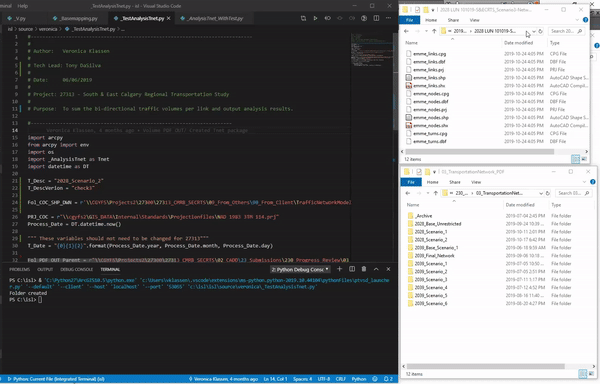This screenshot has height=384, width=600.
Task: Run the Python file with the play icon
Action: point(315,18)
